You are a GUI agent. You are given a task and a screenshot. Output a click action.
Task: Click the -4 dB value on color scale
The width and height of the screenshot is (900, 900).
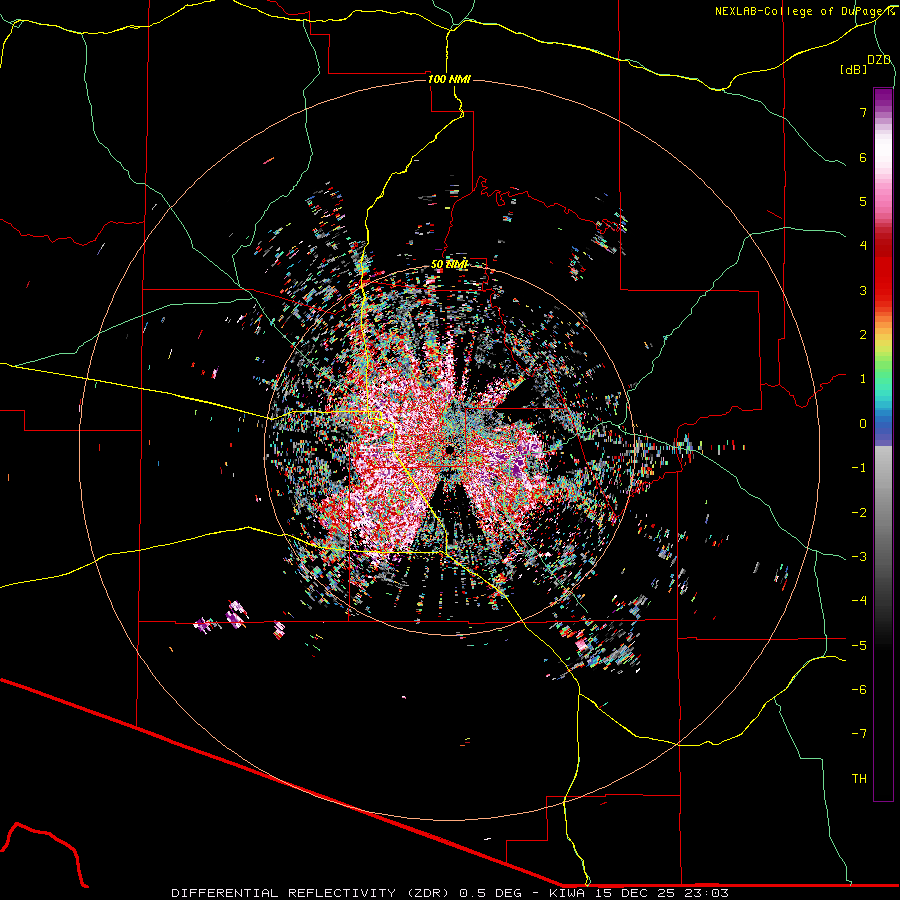(859, 601)
